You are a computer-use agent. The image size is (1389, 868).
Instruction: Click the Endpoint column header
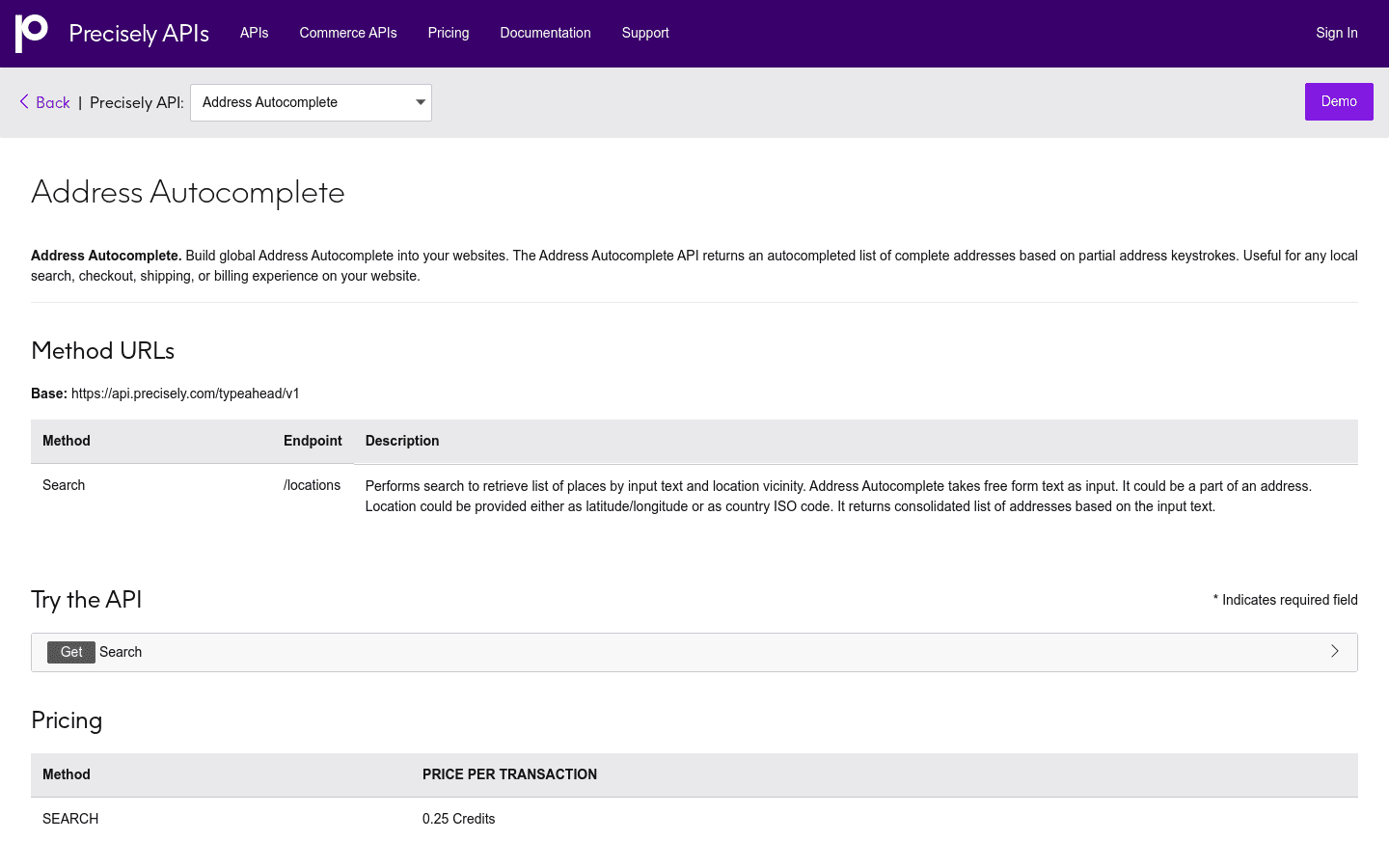[313, 441]
